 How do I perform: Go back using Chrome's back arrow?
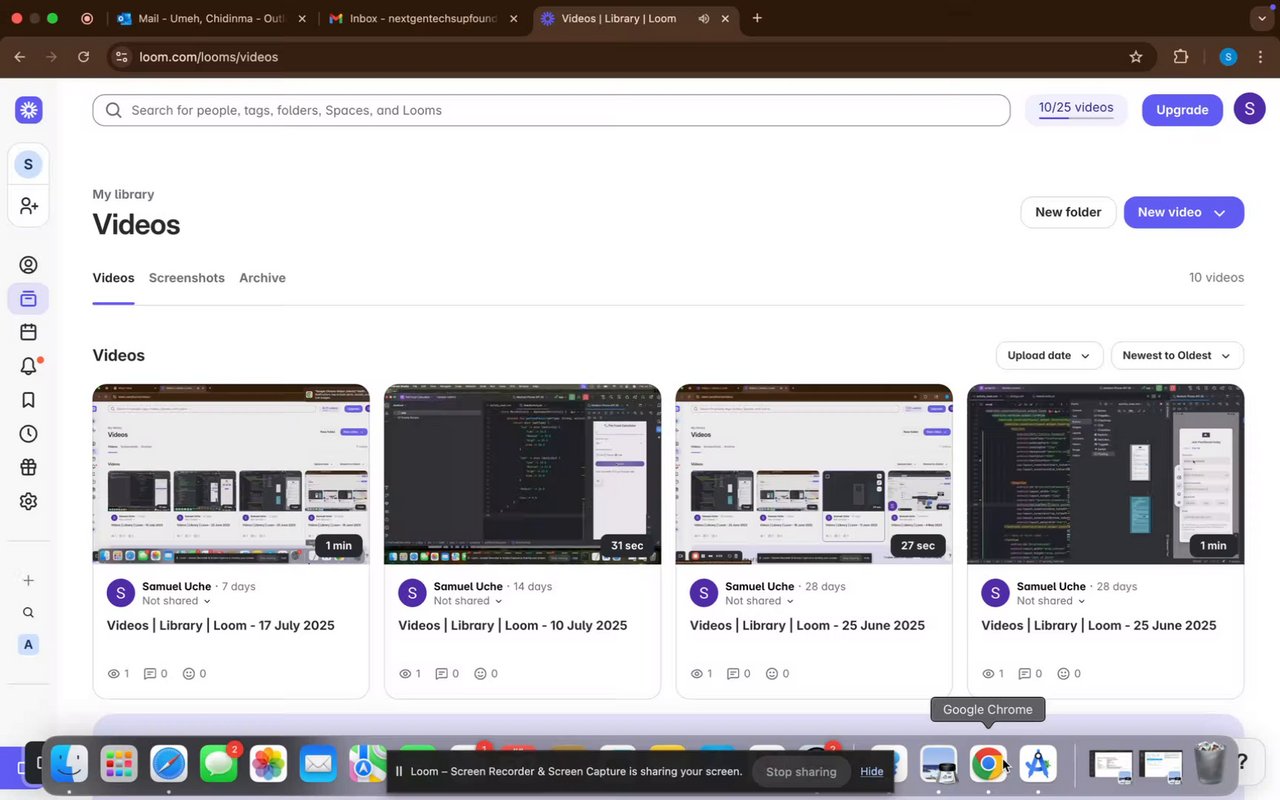click(x=20, y=57)
